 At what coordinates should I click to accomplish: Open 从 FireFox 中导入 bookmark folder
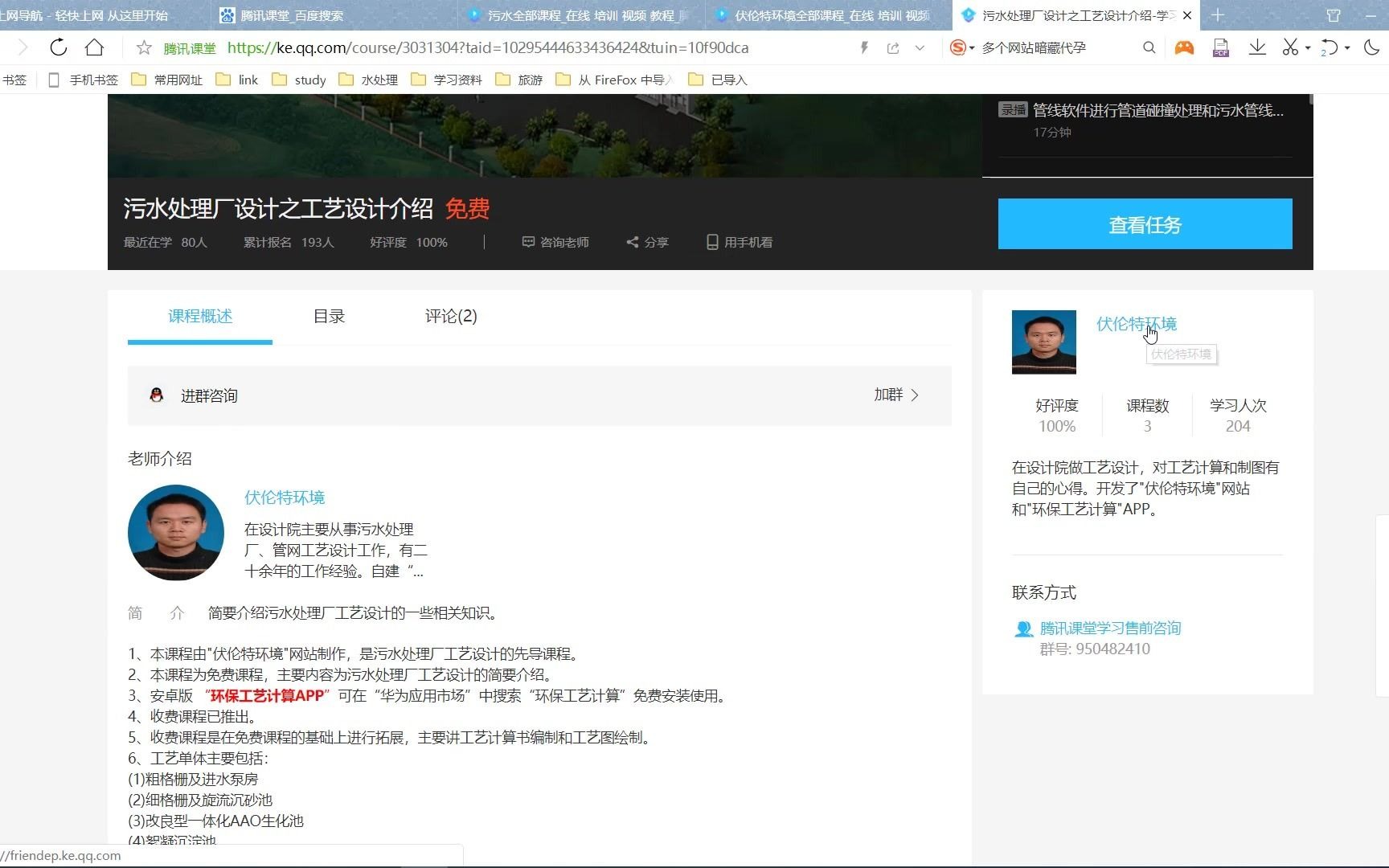coord(614,80)
